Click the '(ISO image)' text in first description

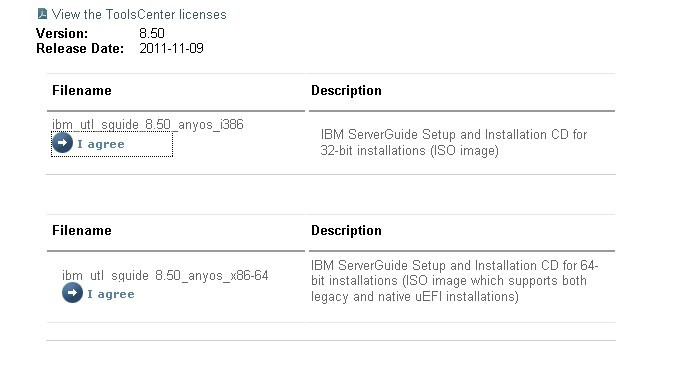[x=465, y=151]
